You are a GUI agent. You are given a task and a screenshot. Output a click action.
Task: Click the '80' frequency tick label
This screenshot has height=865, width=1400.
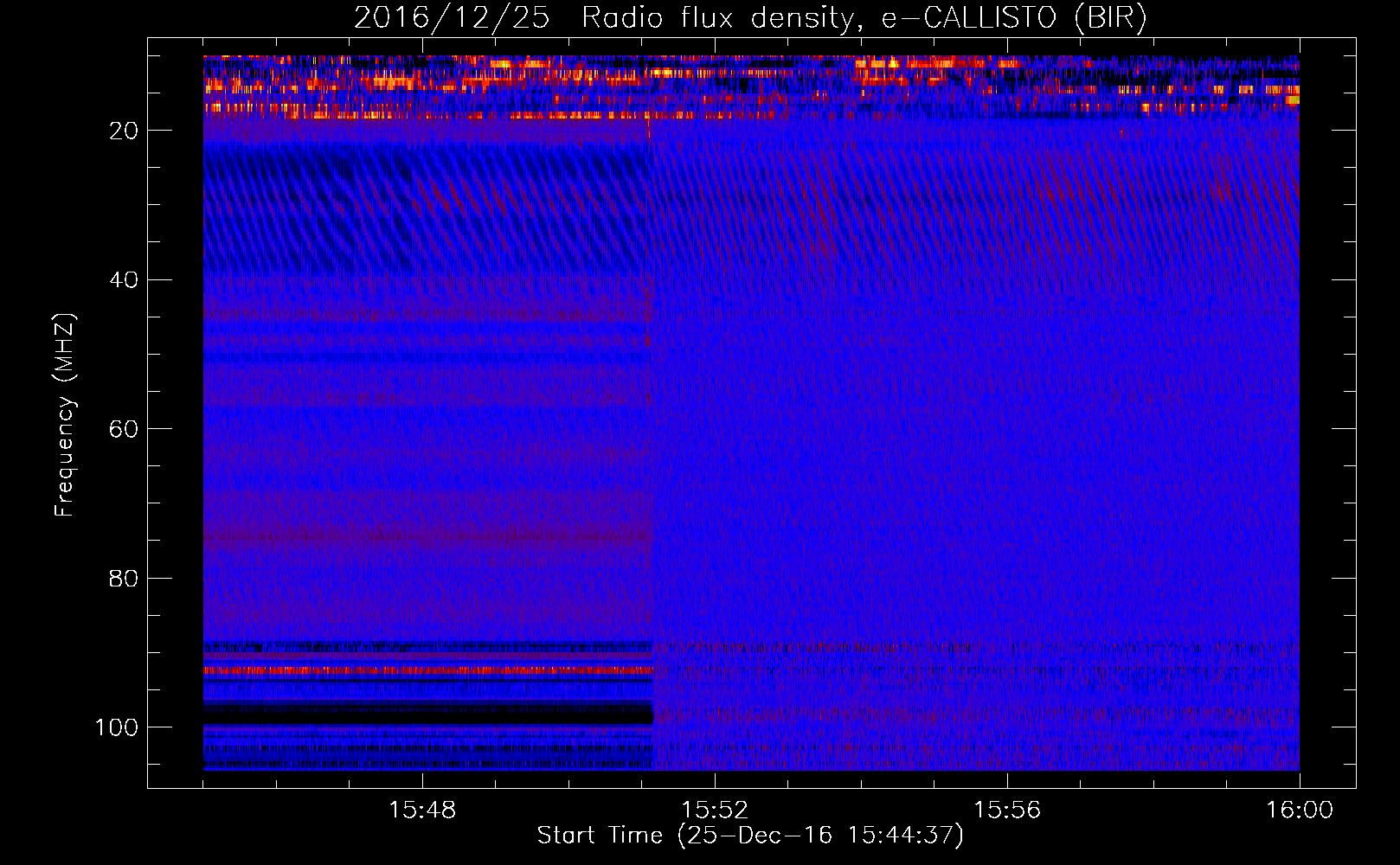124,579
